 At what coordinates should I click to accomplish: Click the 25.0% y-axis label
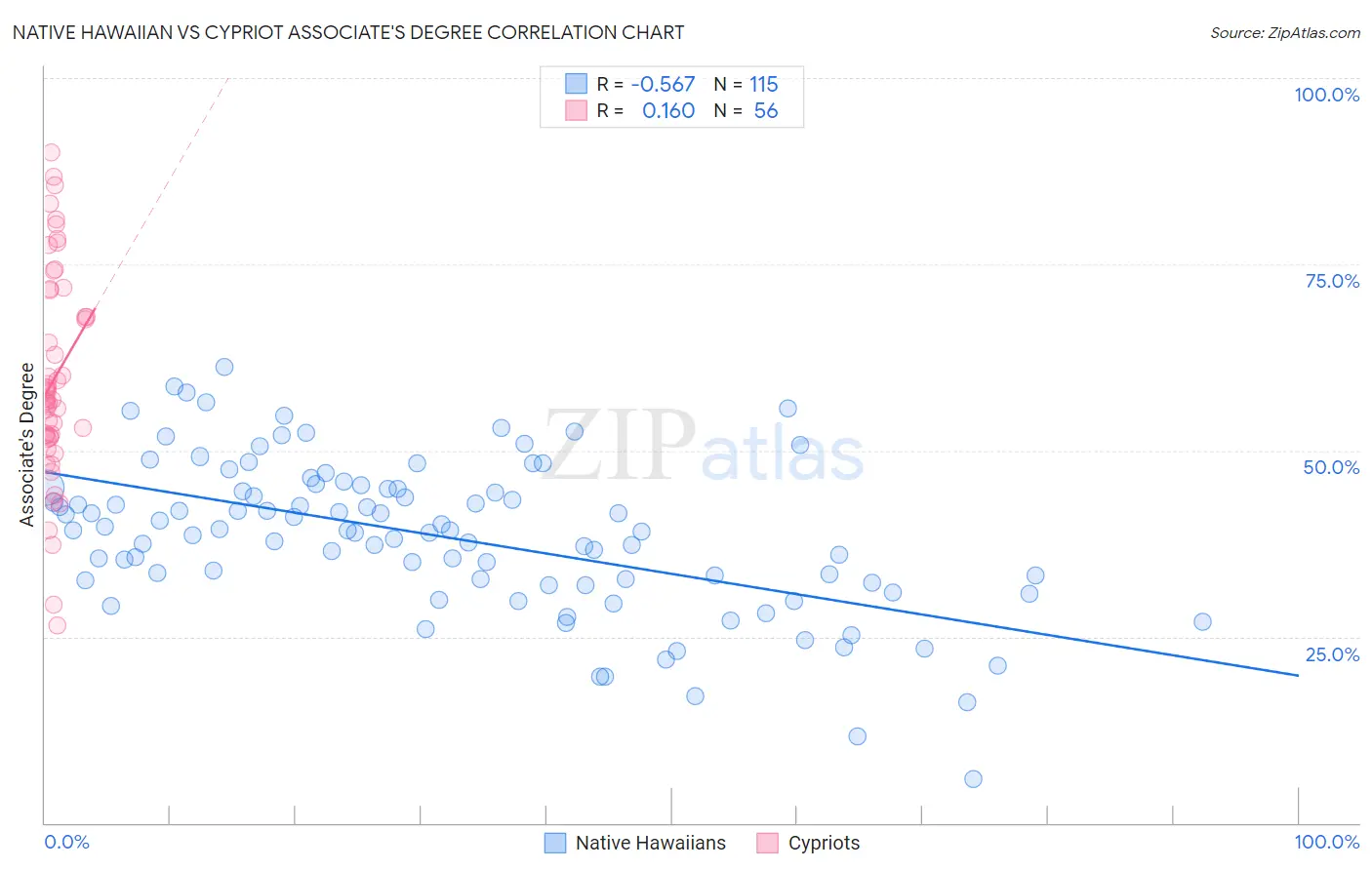tap(1332, 654)
